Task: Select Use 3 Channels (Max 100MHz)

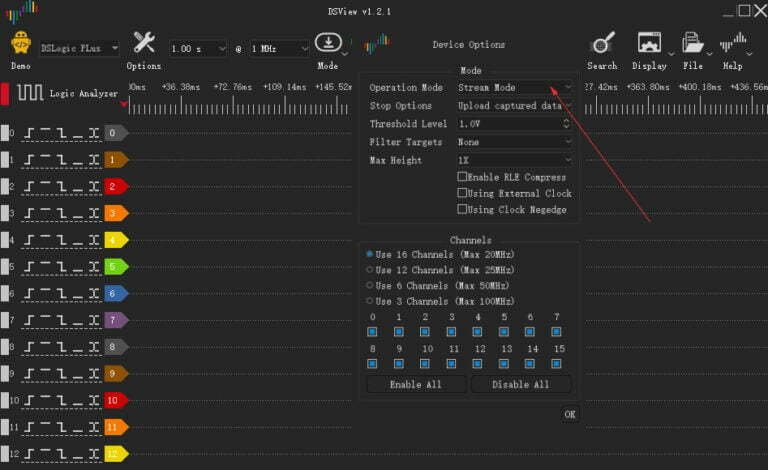Action: [x=370, y=301]
